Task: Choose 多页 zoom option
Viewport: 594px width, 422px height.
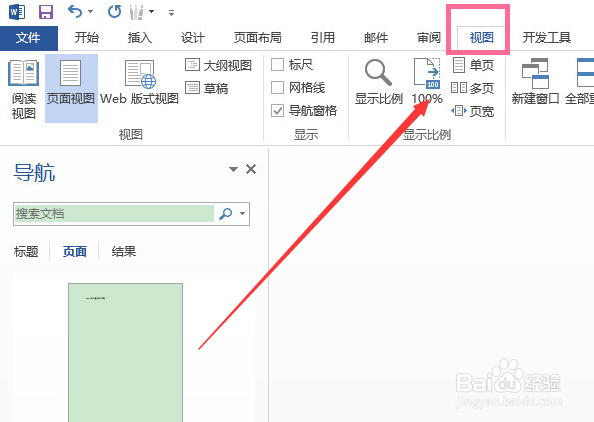Action: [473, 88]
